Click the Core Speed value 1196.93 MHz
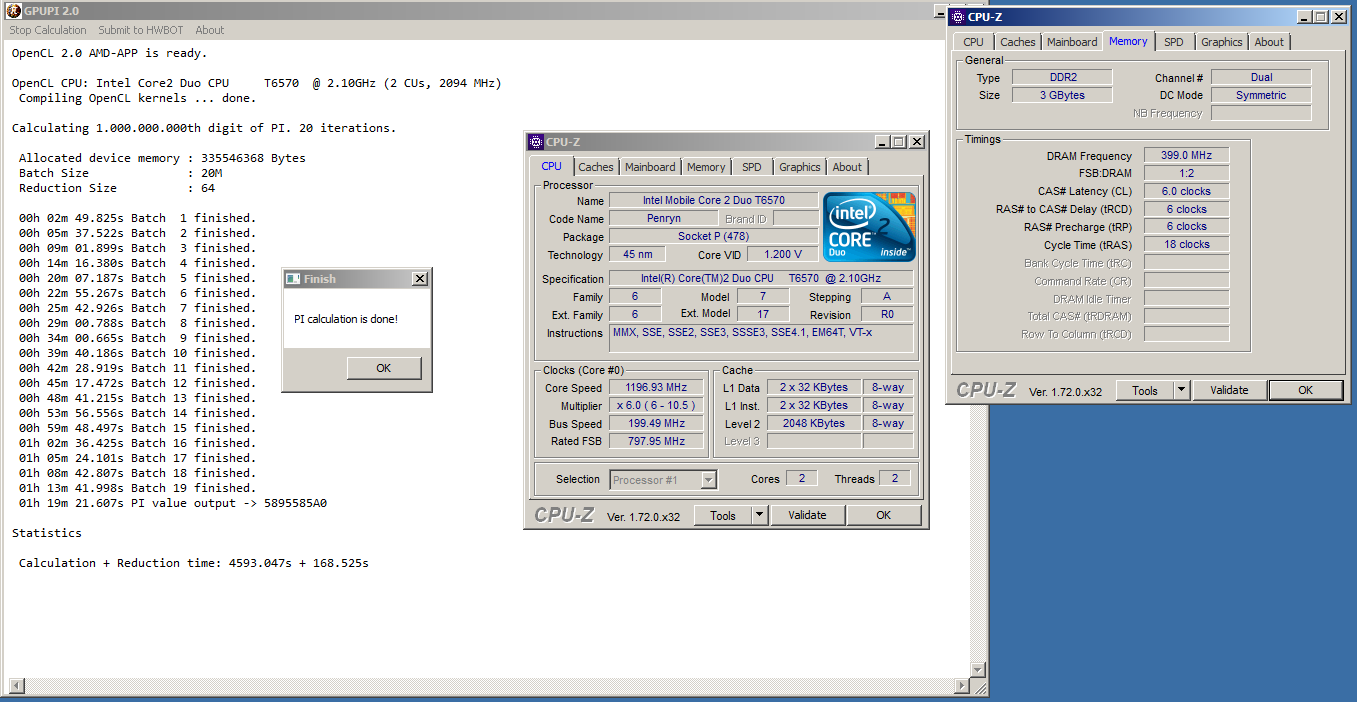The width and height of the screenshot is (1357, 702). tap(656, 388)
